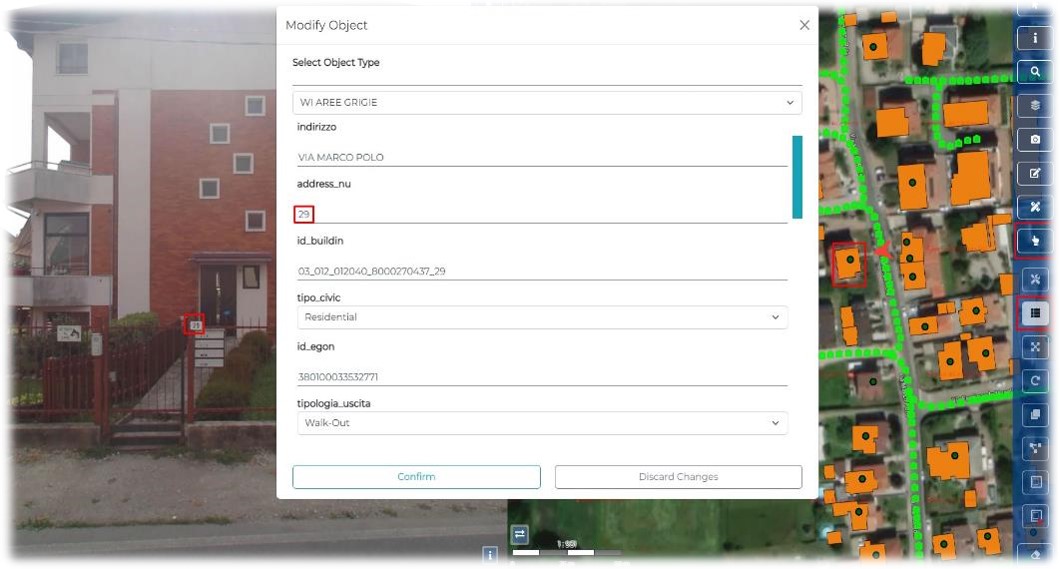Click the search magnifier tool icon
Image resolution: width=1060 pixels, height=569 pixels.
point(1035,73)
